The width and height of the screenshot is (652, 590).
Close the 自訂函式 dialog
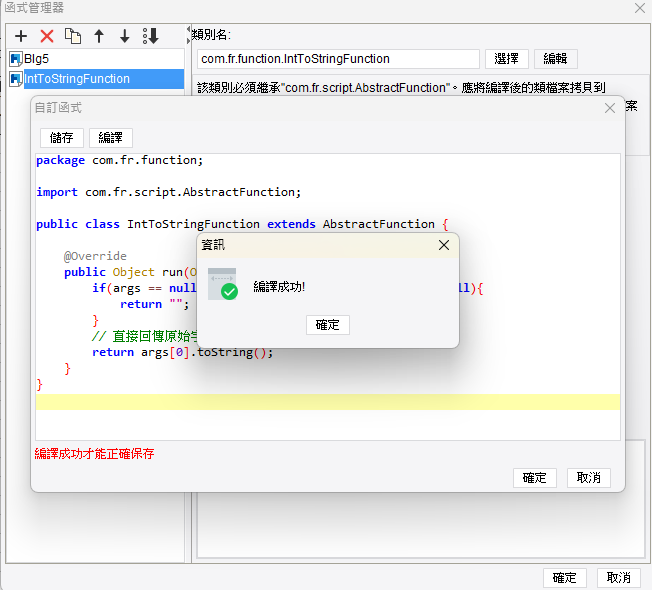click(610, 108)
